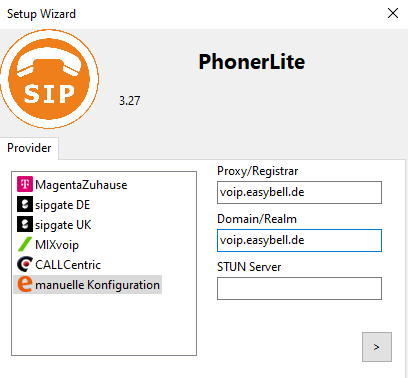This screenshot has height=378, width=408.
Task: Click the sipgate DE logo icon
Action: pyautogui.click(x=25, y=204)
